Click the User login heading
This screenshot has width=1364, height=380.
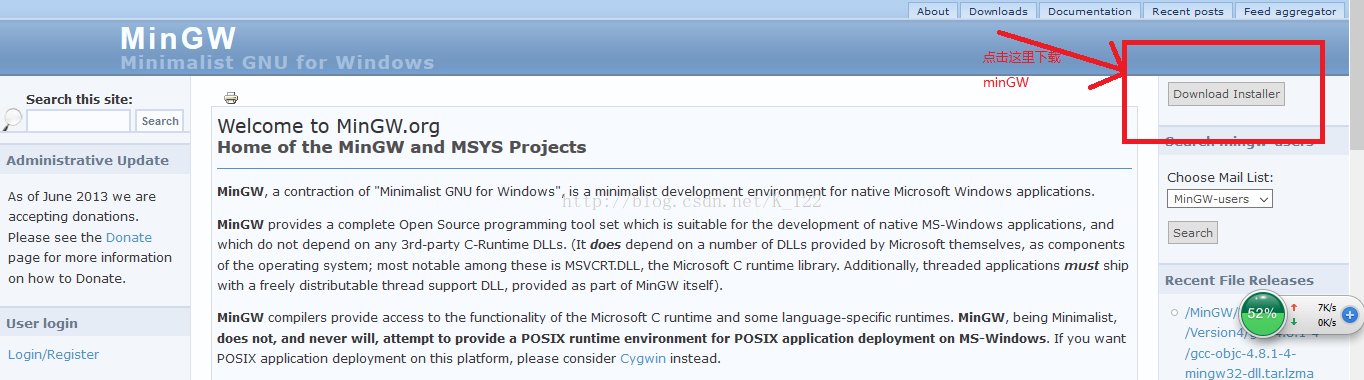pyautogui.click(x=42, y=324)
